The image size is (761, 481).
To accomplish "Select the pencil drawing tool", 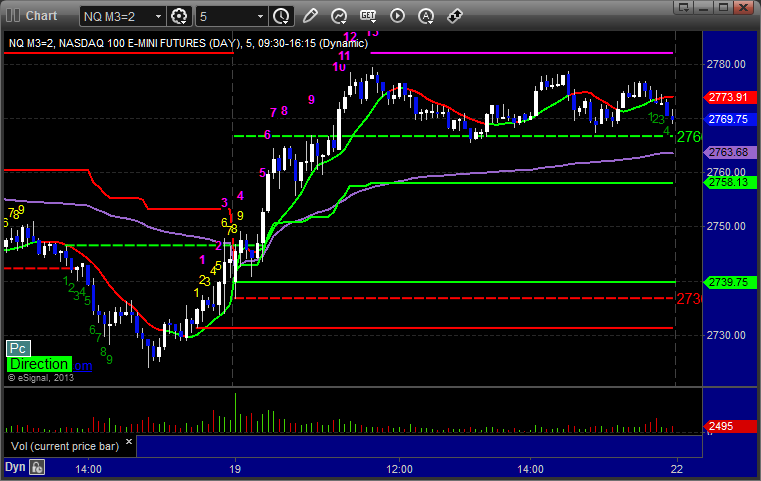I will (310, 16).
